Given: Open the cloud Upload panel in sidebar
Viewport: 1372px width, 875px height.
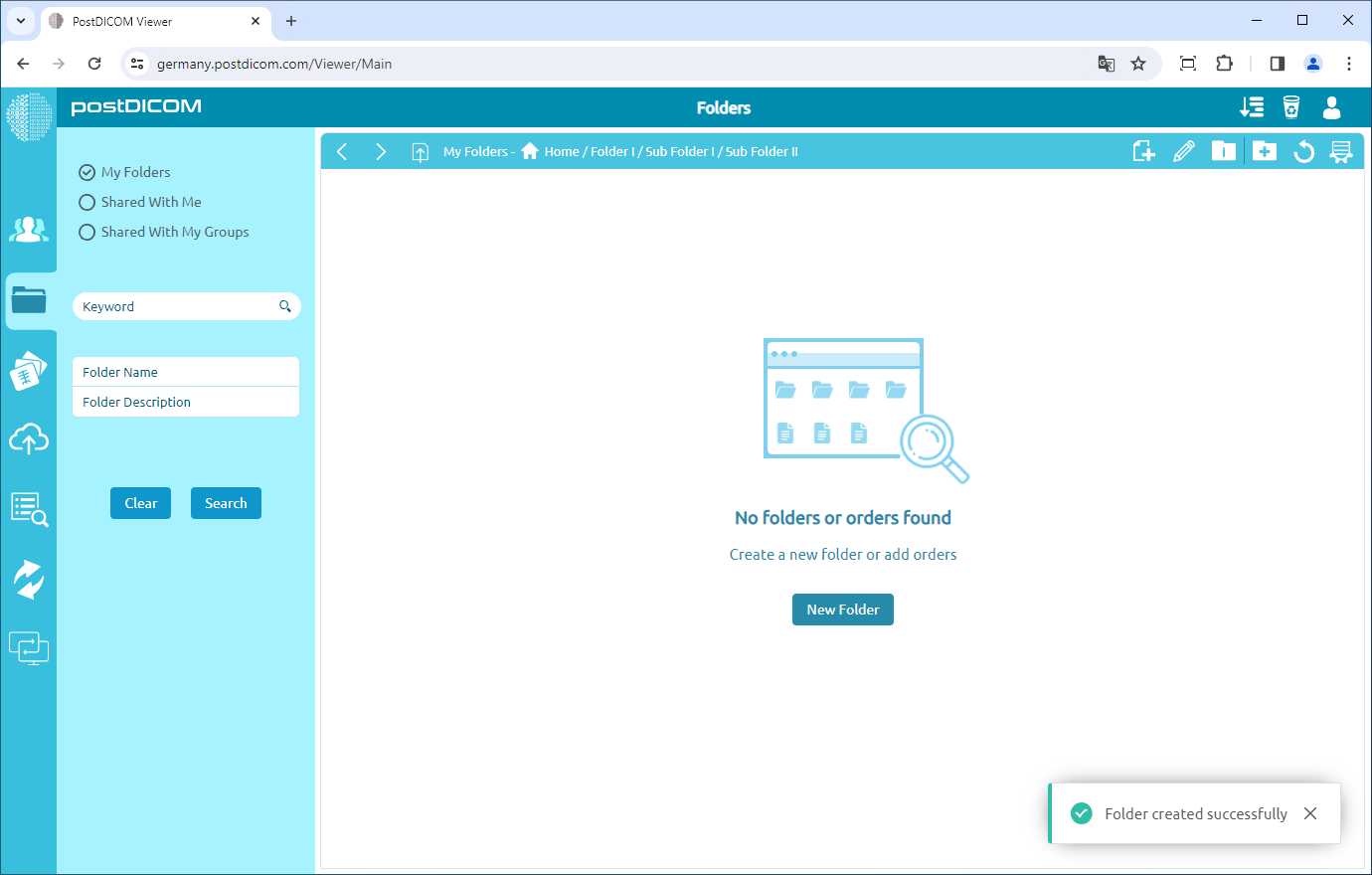Looking at the screenshot, I should [x=29, y=439].
